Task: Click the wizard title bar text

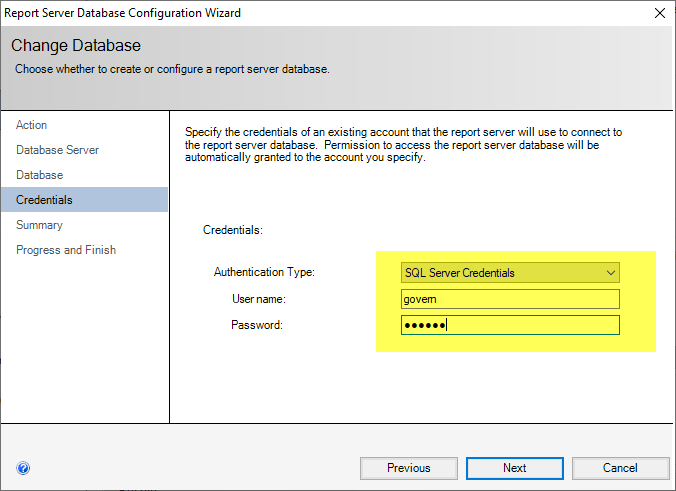Action: (125, 13)
